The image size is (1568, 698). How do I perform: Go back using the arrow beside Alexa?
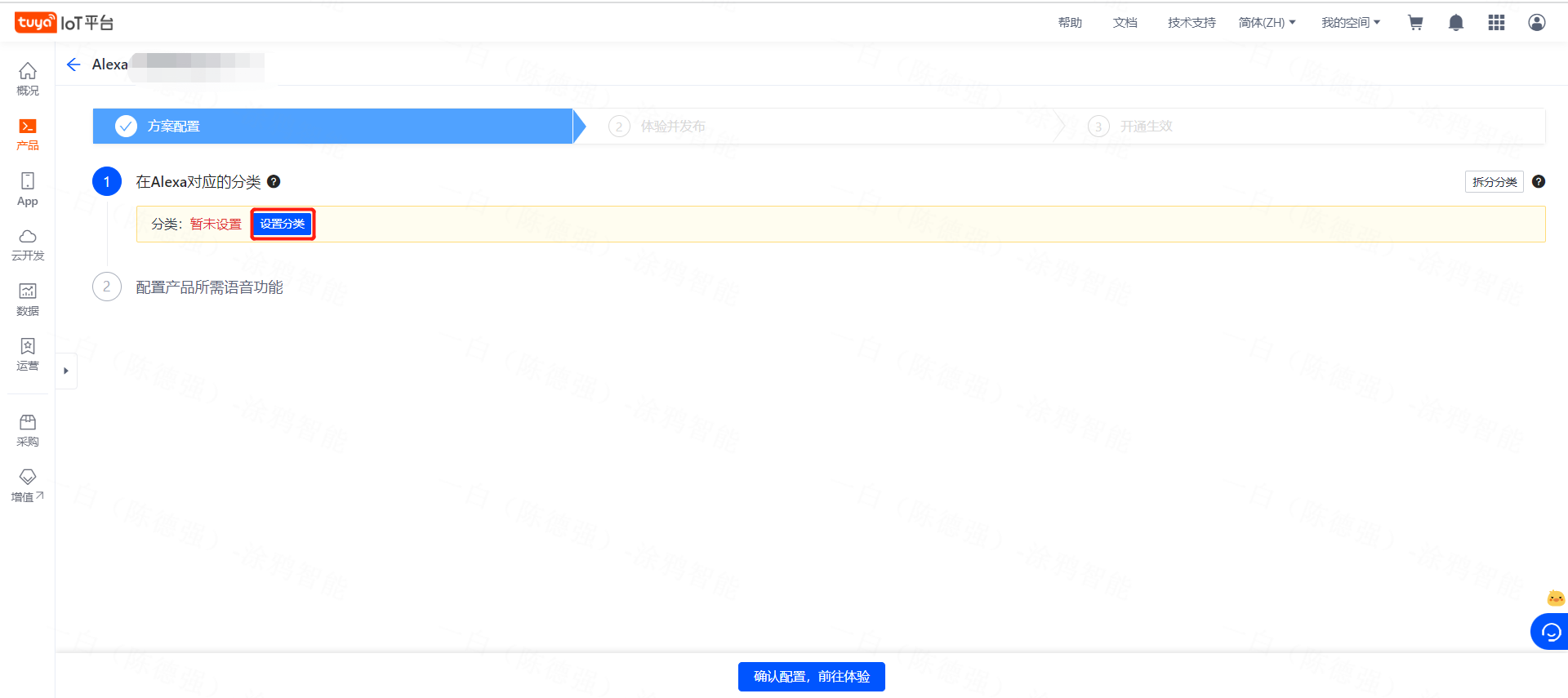[73, 64]
